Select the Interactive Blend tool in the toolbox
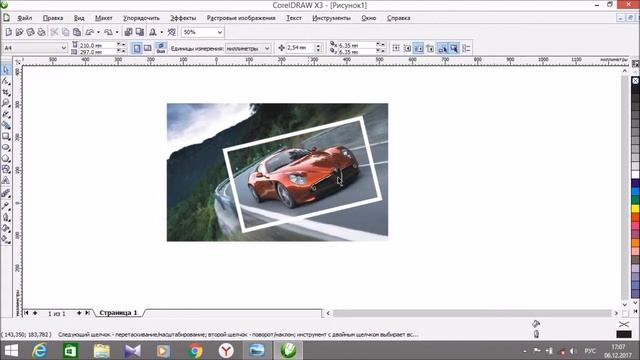Viewport: 640px width, 360px height. pos(6,194)
